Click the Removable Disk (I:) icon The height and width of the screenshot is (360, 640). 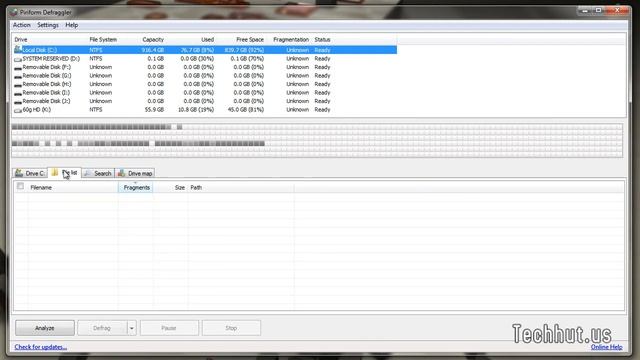[18, 93]
